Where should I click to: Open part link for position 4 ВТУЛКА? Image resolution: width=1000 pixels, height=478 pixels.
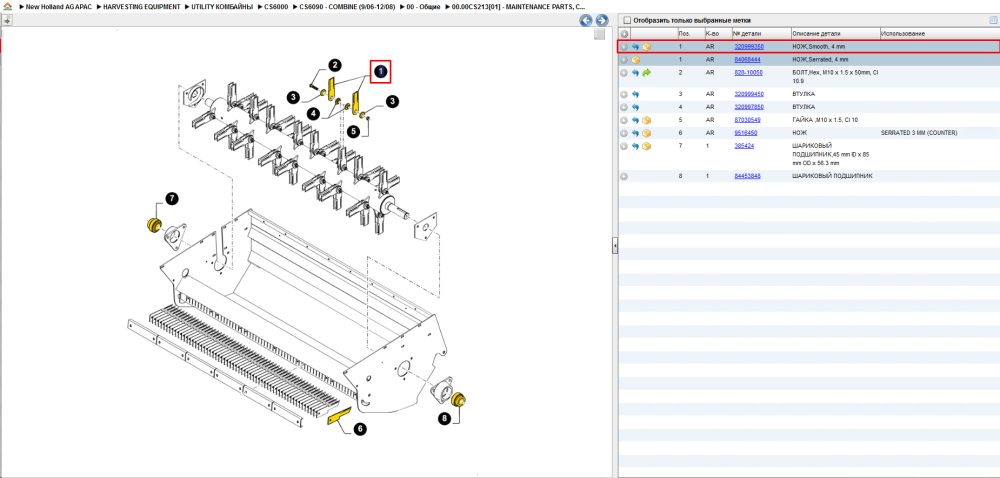click(749, 107)
